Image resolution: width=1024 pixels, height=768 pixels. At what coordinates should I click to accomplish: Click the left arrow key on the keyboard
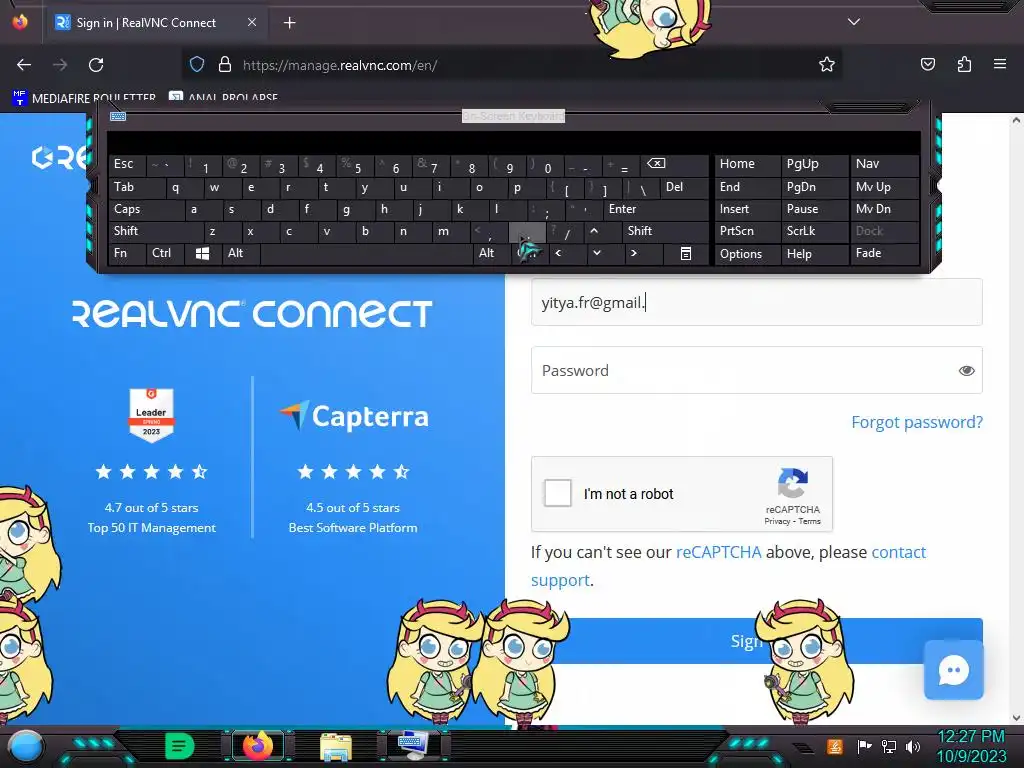tap(558, 253)
